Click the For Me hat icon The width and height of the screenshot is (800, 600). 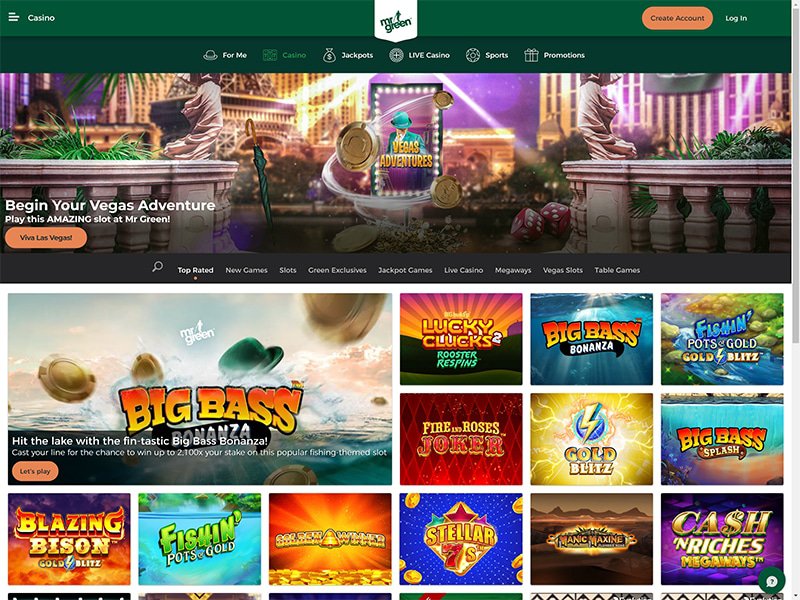210,55
